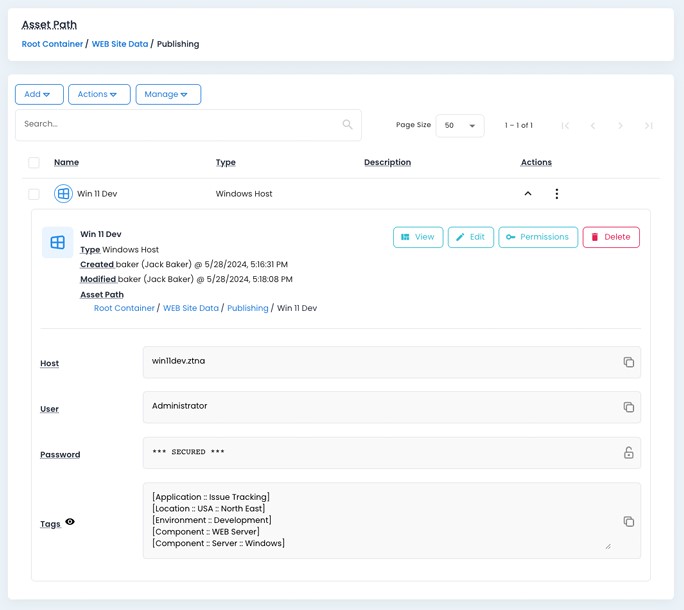Copy the User field value
This screenshot has width=684, height=610.
click(x=628, y=407)
